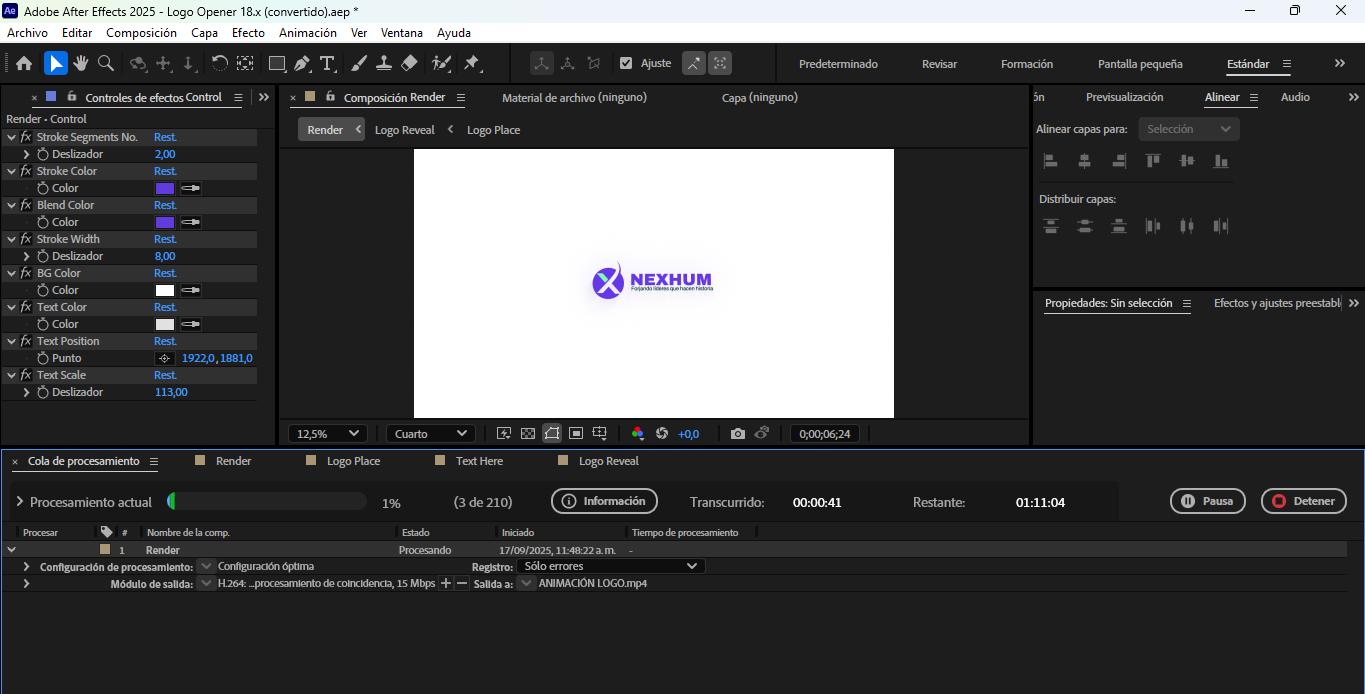Click the Stroke Color eyedropper icon
Screen dimensions: 1365x694
(190, 188)
